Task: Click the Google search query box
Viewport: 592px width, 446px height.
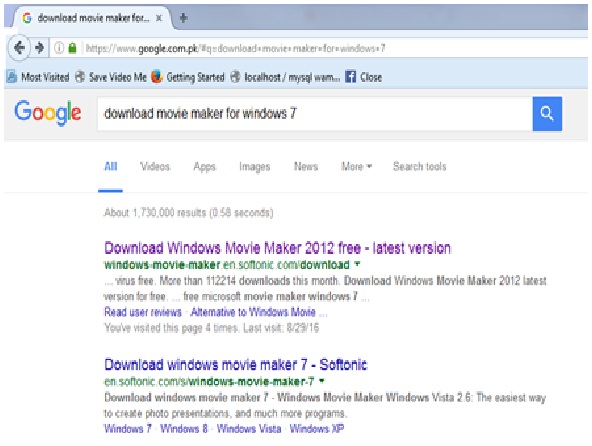Action: tap(315, 114)
